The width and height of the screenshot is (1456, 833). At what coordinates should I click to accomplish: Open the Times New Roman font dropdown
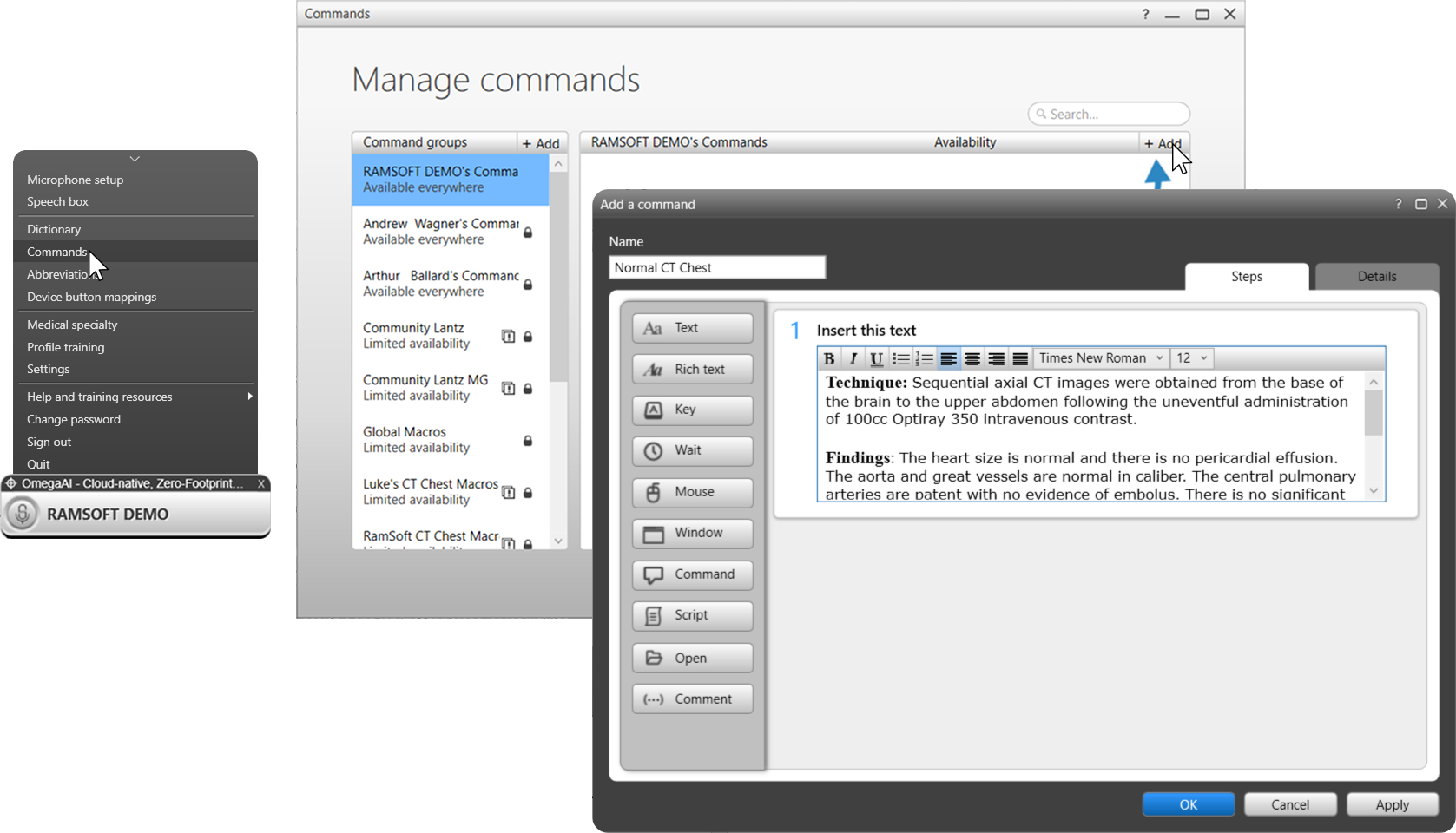coord(1101,358)
